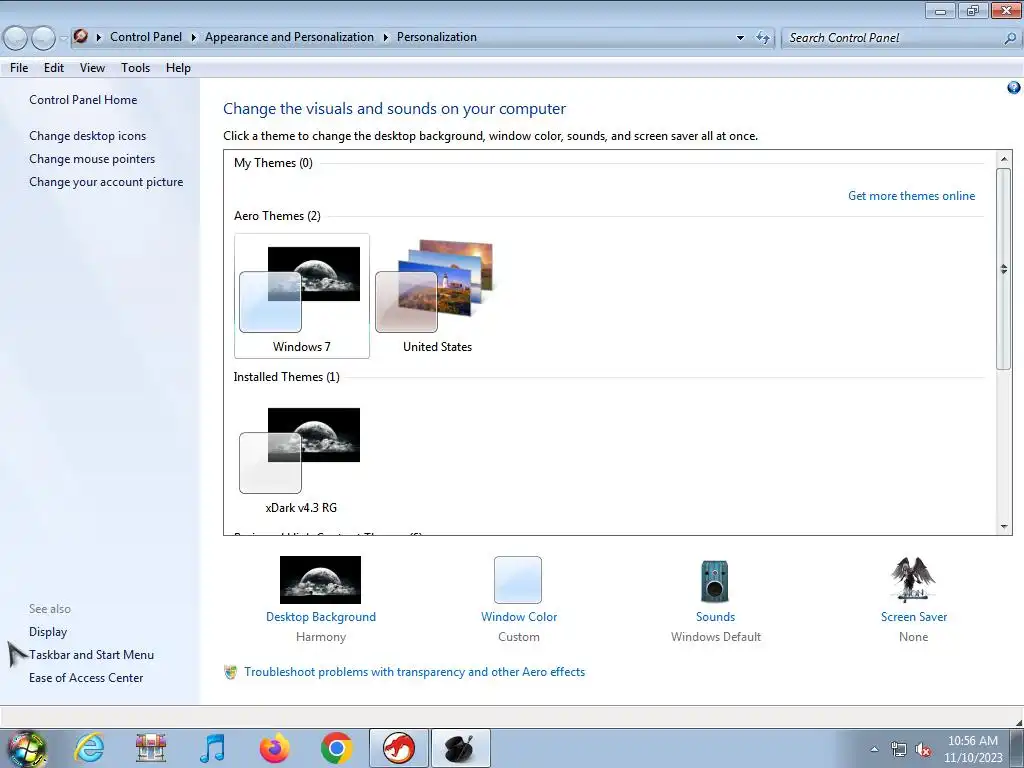Click the taskbar clock showing 10:56 AM
This screenshot has height=768, width=1024.
pos(973,749)
